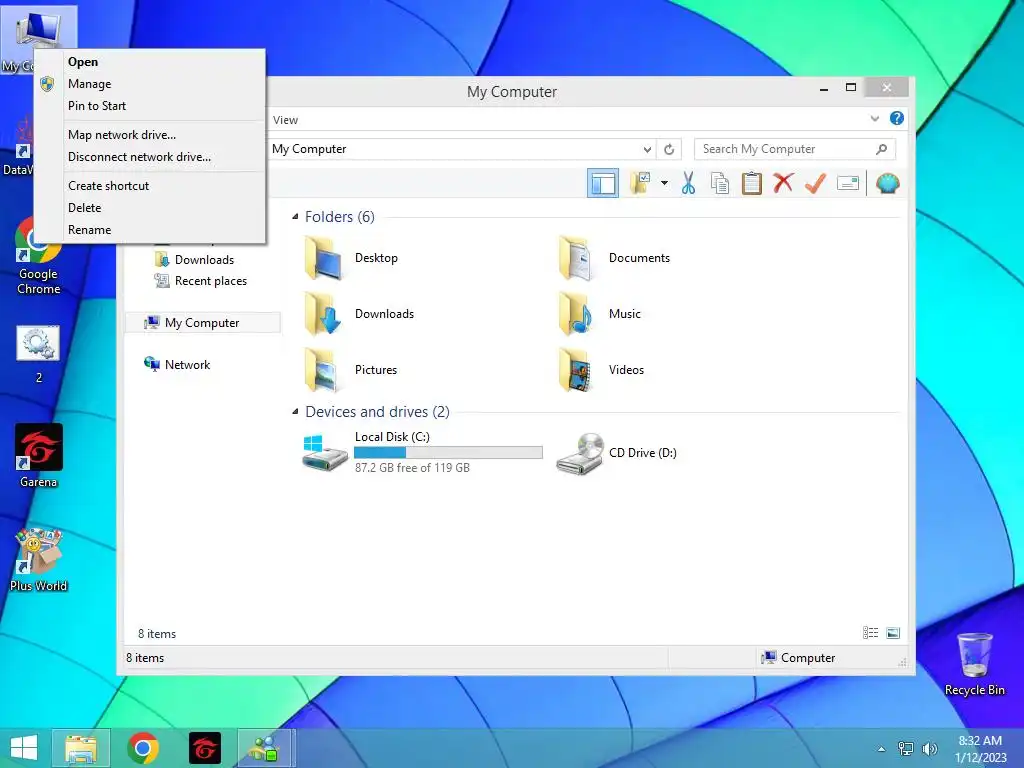
Task: Open the View ribbon tab
Action: point(285,120)
